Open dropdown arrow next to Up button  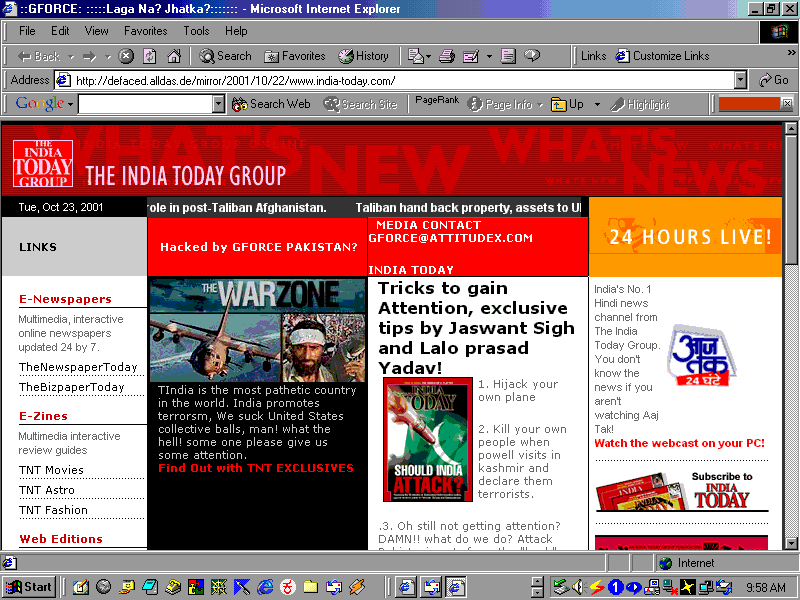pyautogui.click(x=597, y=105)
